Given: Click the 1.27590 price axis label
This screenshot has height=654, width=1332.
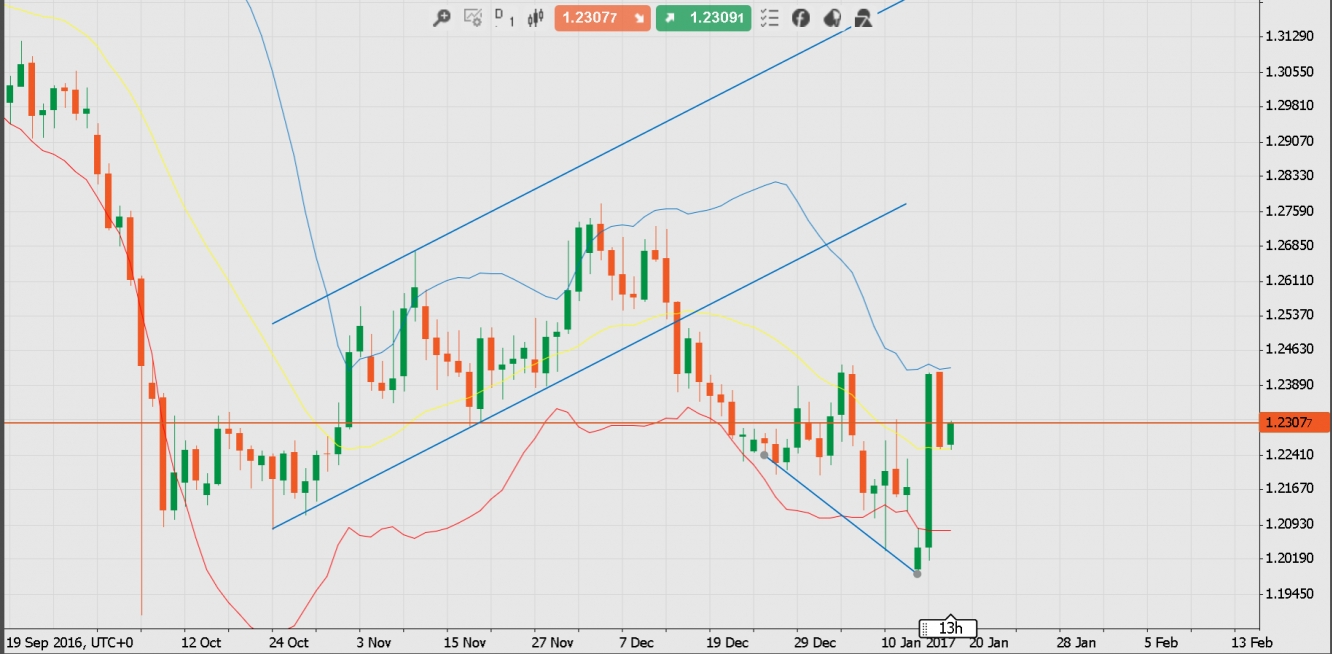Looking at the screenshot, I should tap(1289, 211).
